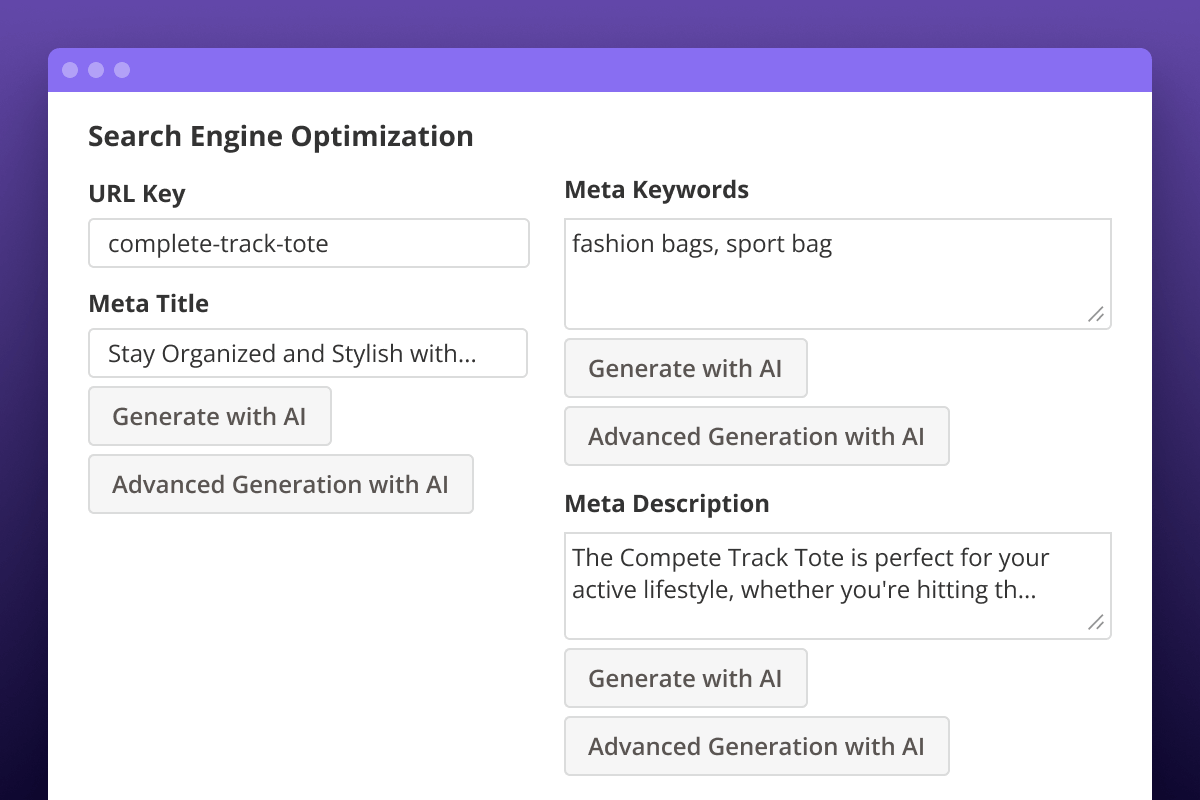Click the Meta Title label

(148, 304)
